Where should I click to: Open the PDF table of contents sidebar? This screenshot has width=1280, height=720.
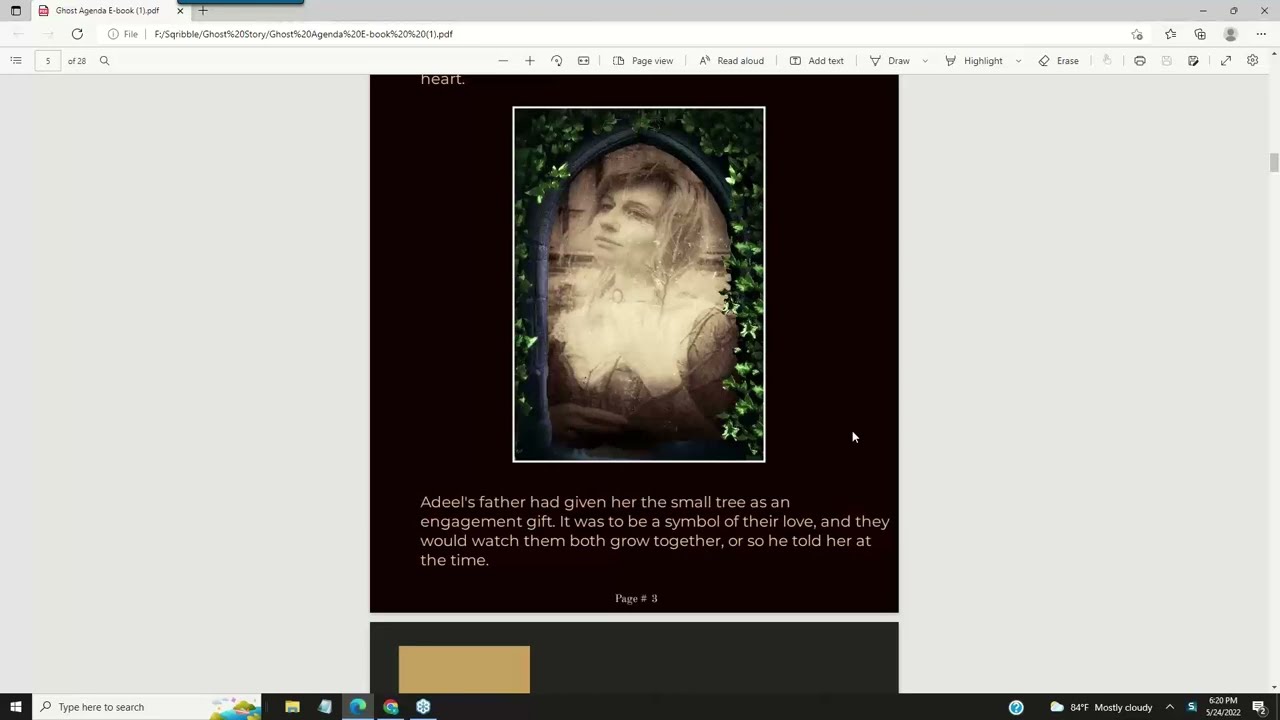[16, 61]
